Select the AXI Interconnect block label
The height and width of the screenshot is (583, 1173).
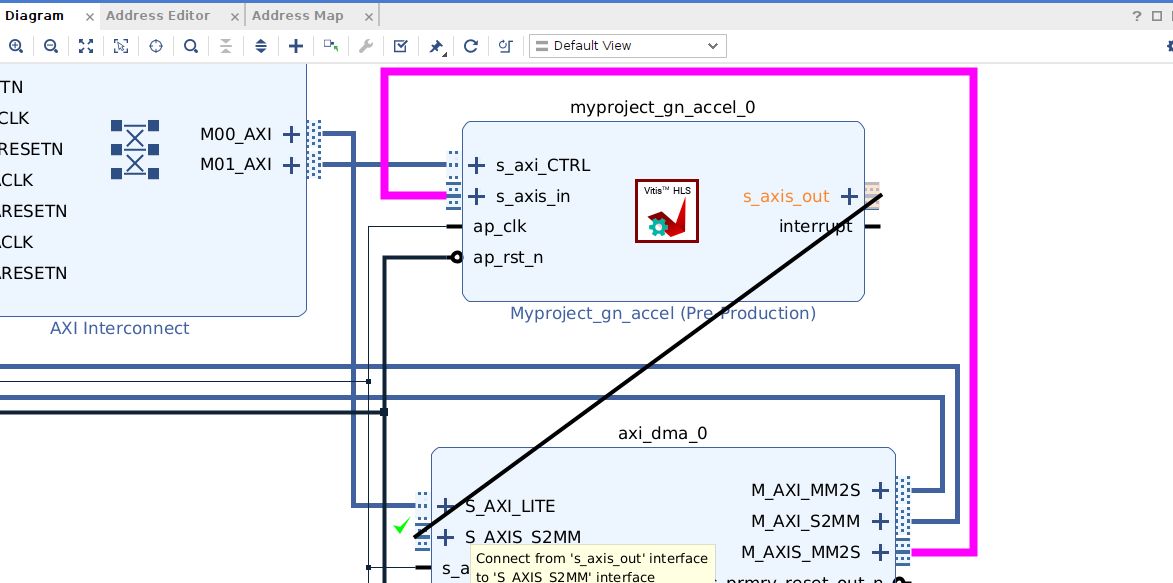(x=120, y=328)
